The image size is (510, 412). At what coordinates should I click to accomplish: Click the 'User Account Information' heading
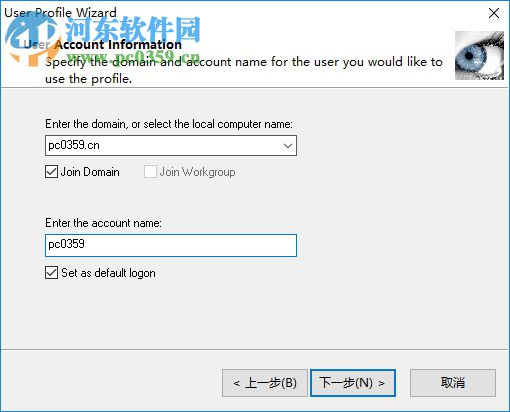coord(103,44)
